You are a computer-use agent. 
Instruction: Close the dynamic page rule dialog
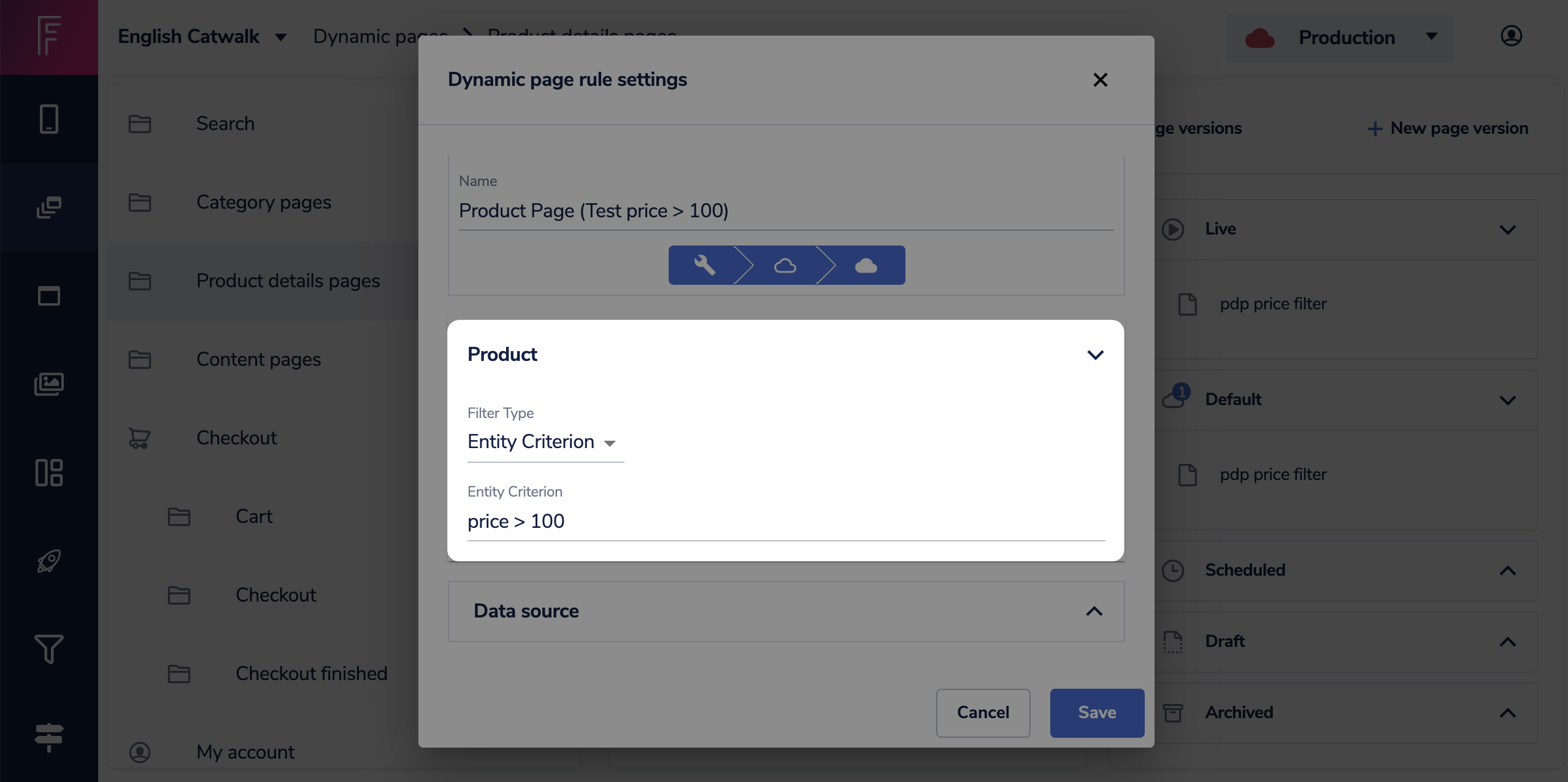(1100, 80)
